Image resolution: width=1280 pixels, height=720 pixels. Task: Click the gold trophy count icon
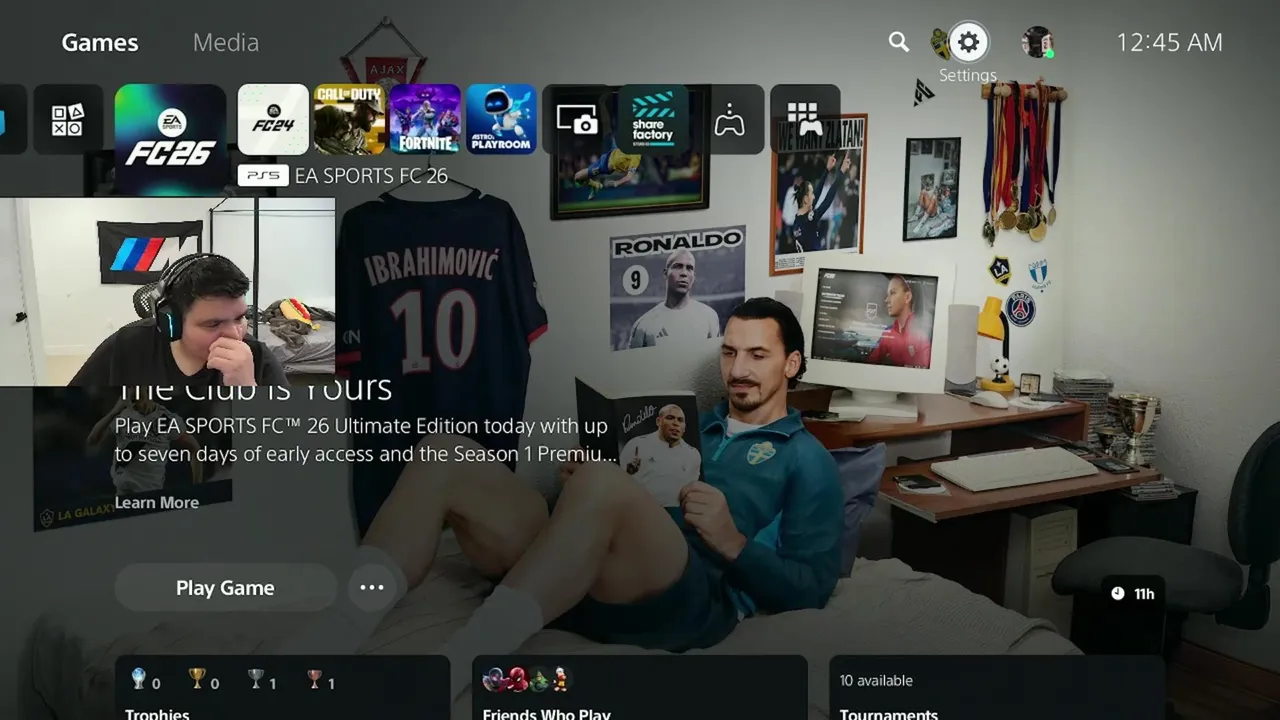click(197, 679)
